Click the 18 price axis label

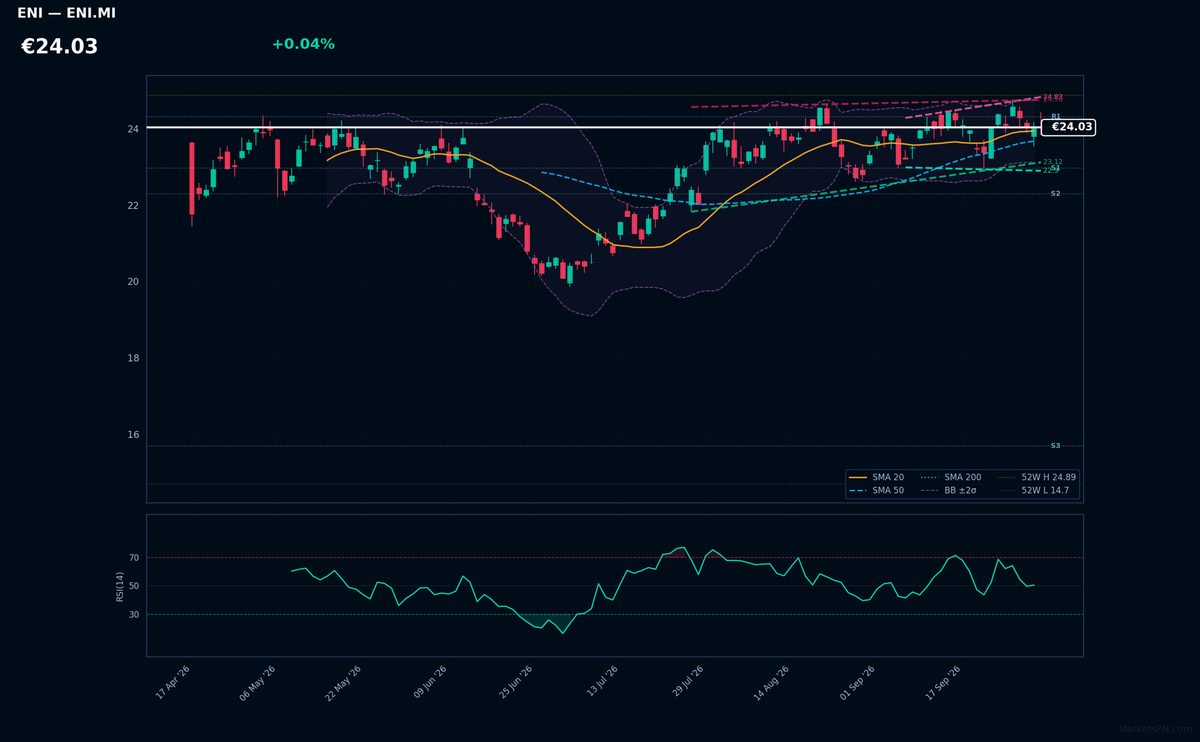coord(132,359)
